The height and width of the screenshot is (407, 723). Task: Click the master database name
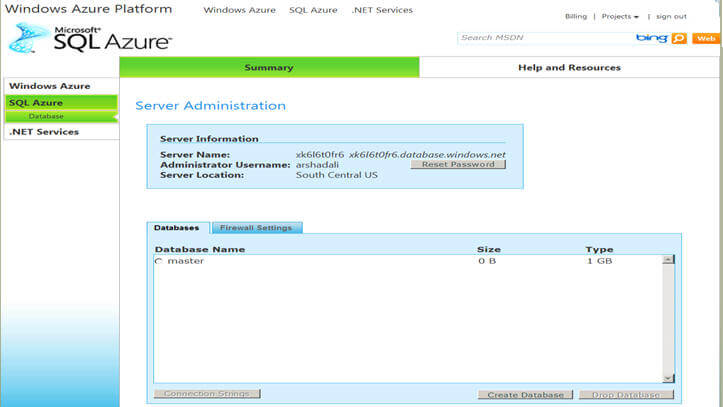coord(185,261)
